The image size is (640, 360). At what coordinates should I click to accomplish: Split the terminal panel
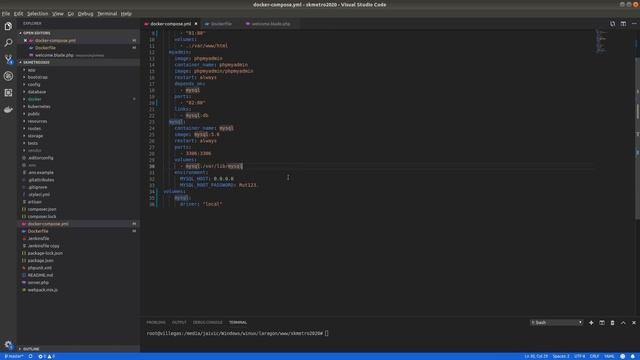click(602, 322)
